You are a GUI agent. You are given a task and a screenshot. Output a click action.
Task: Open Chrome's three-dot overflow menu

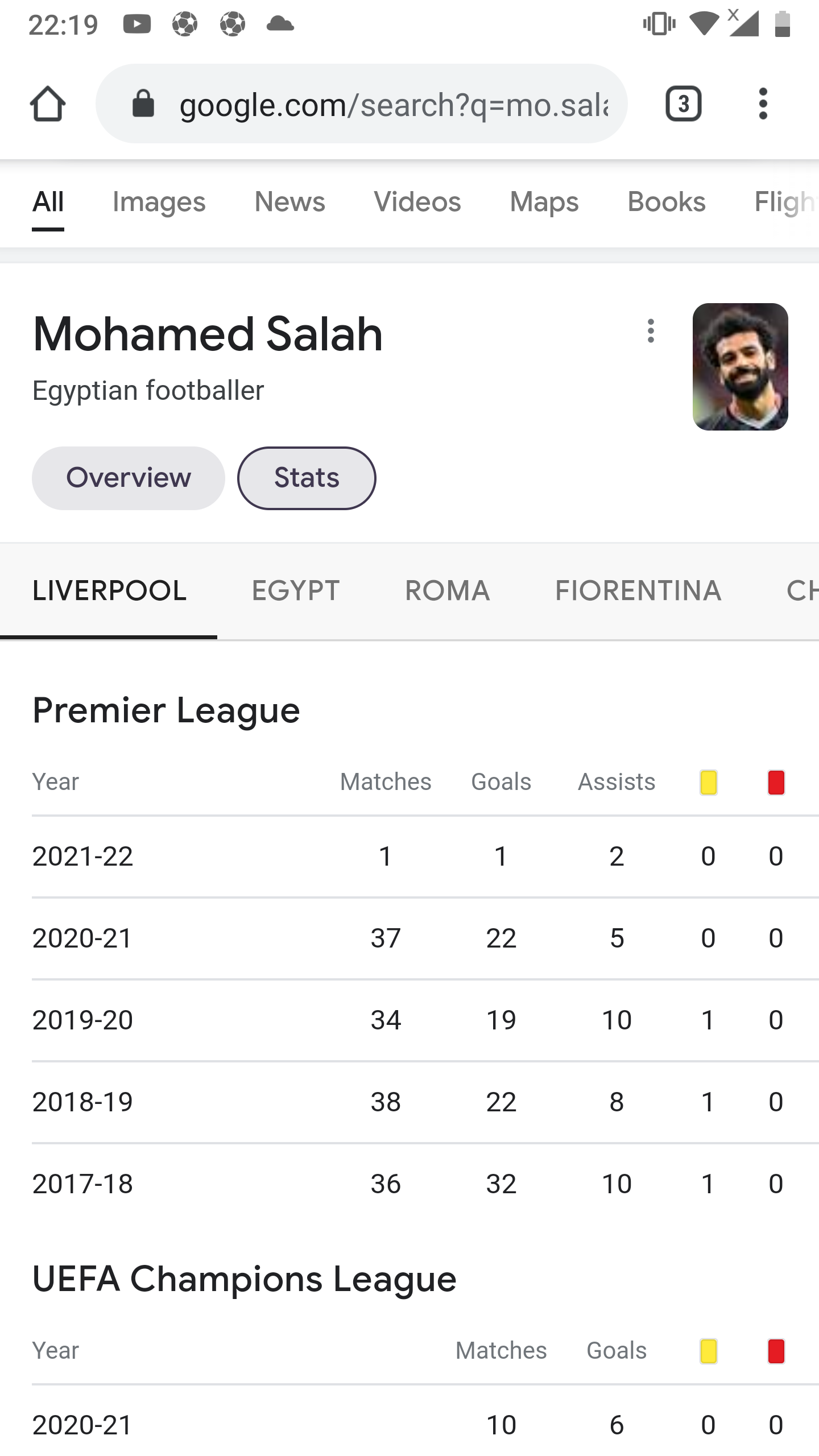coord(763,104)
